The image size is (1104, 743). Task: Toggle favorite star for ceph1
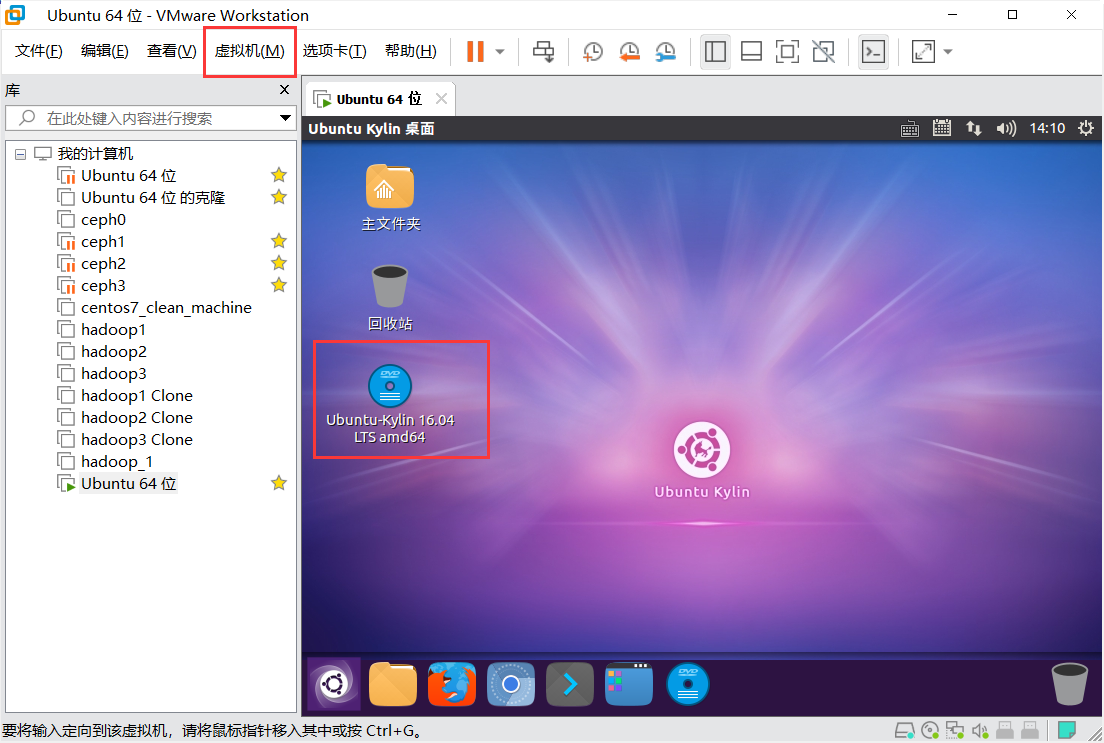click(279, 241)
